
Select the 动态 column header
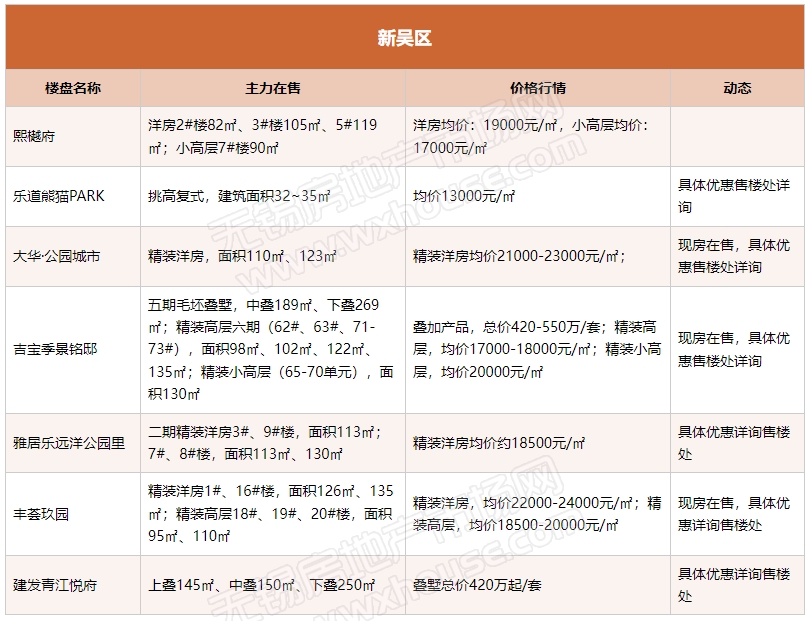[737, 88]
